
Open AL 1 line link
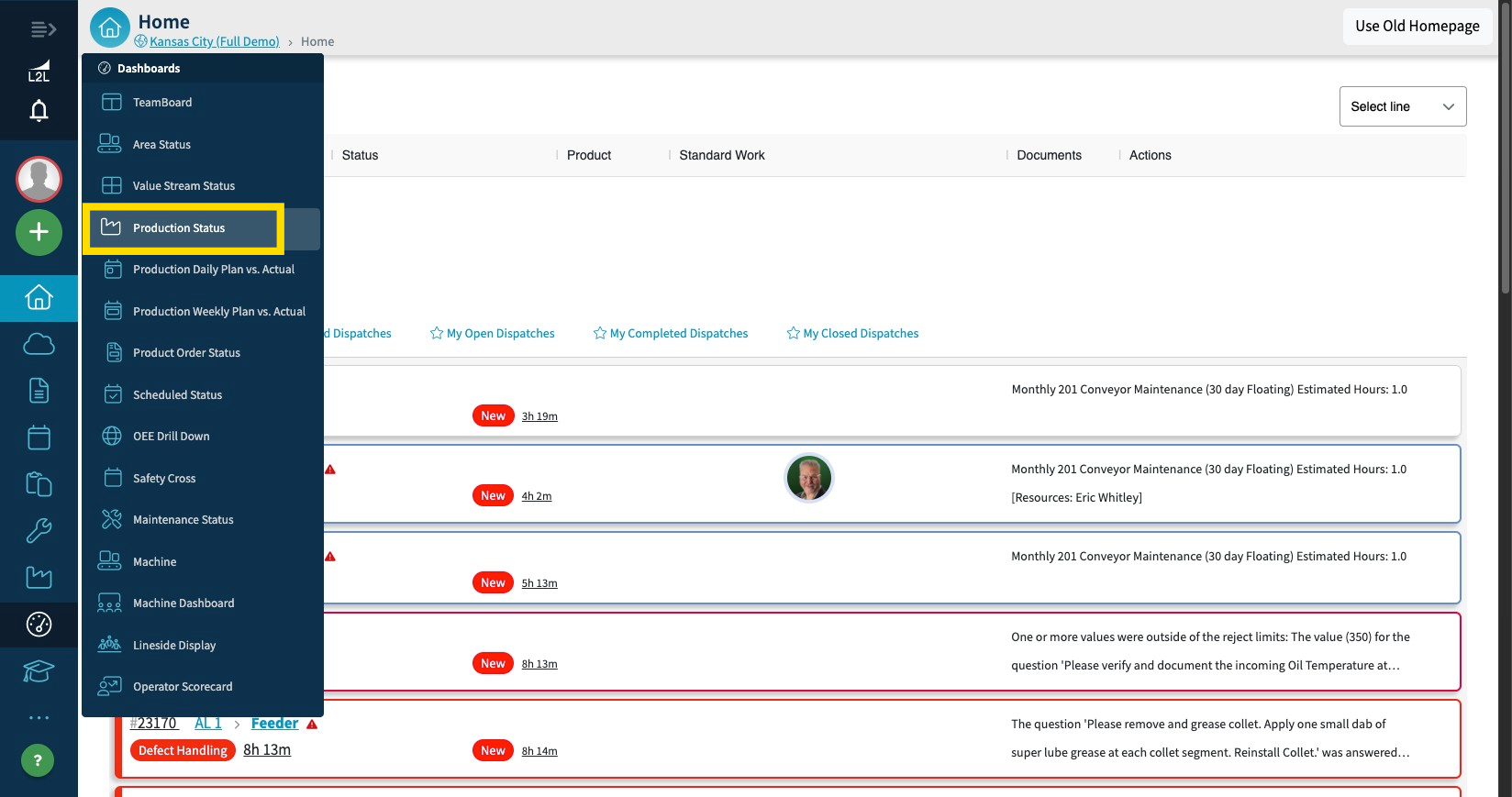(x=208, y=724)
